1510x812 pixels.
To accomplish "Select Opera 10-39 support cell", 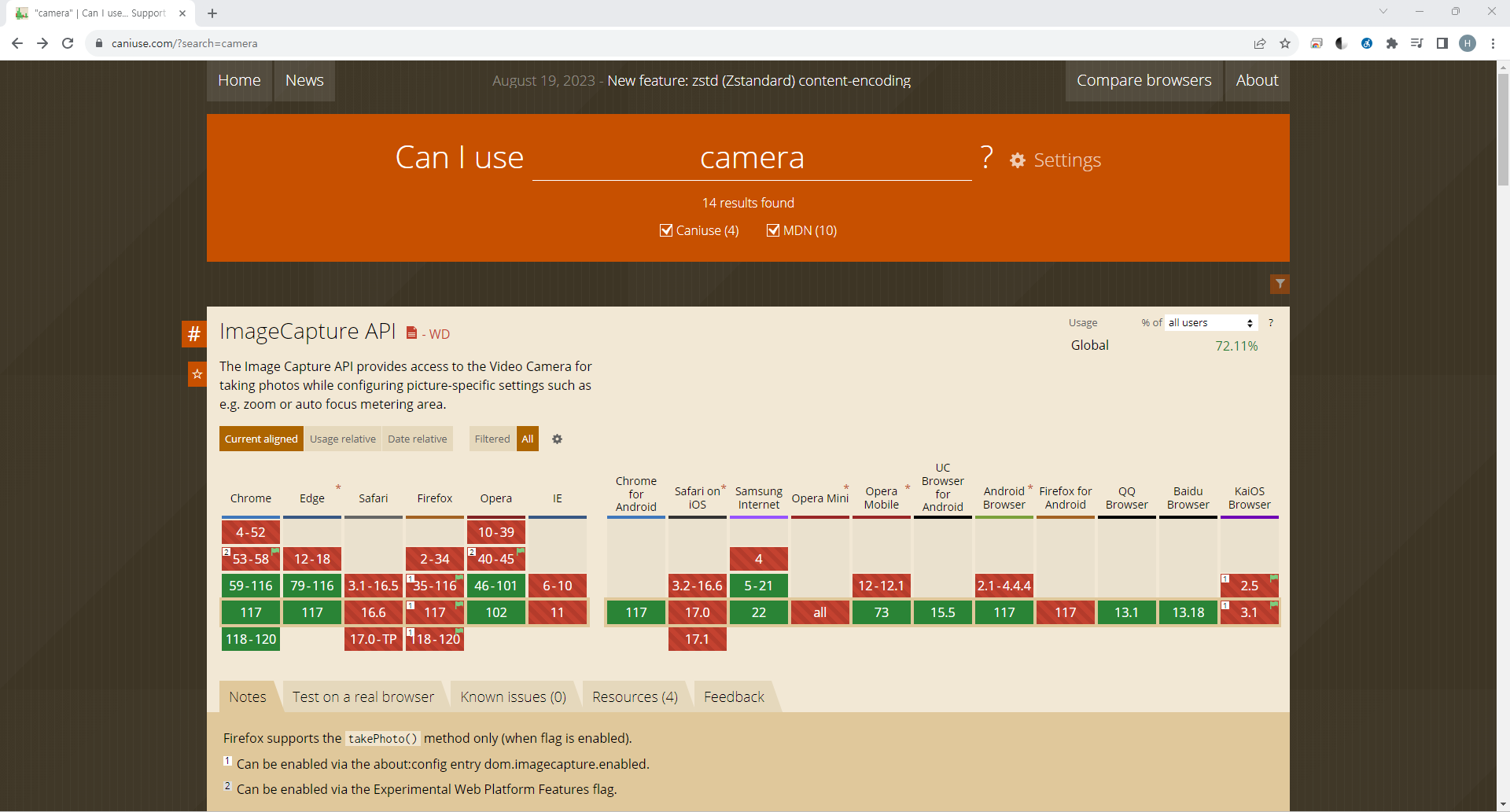I will pos(496,532).
